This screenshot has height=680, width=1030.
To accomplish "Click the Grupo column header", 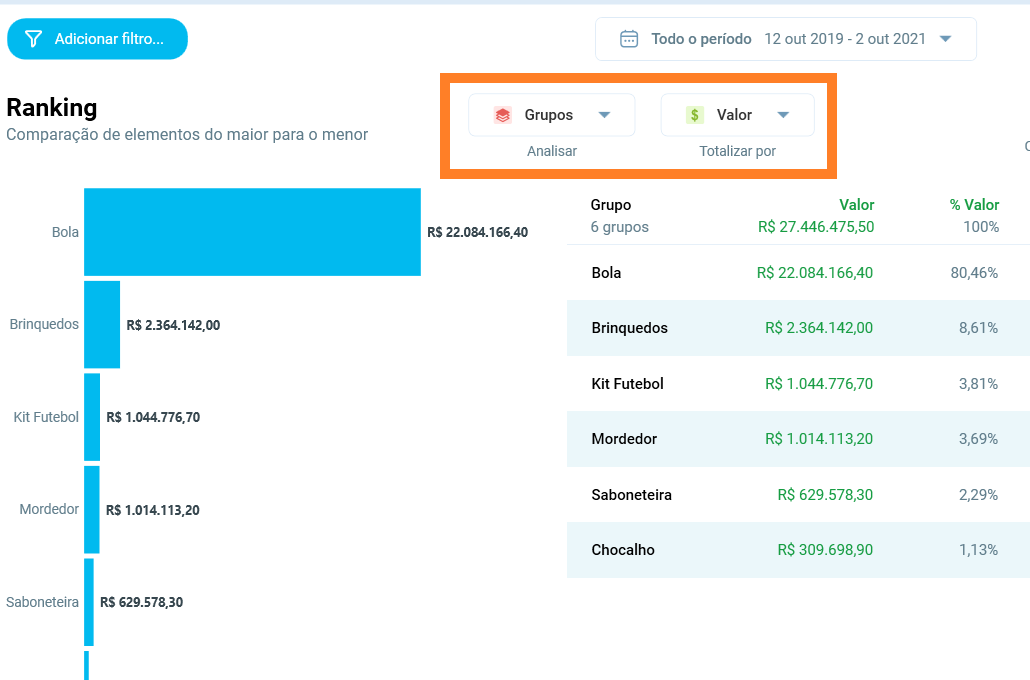I will click(611, 205).
